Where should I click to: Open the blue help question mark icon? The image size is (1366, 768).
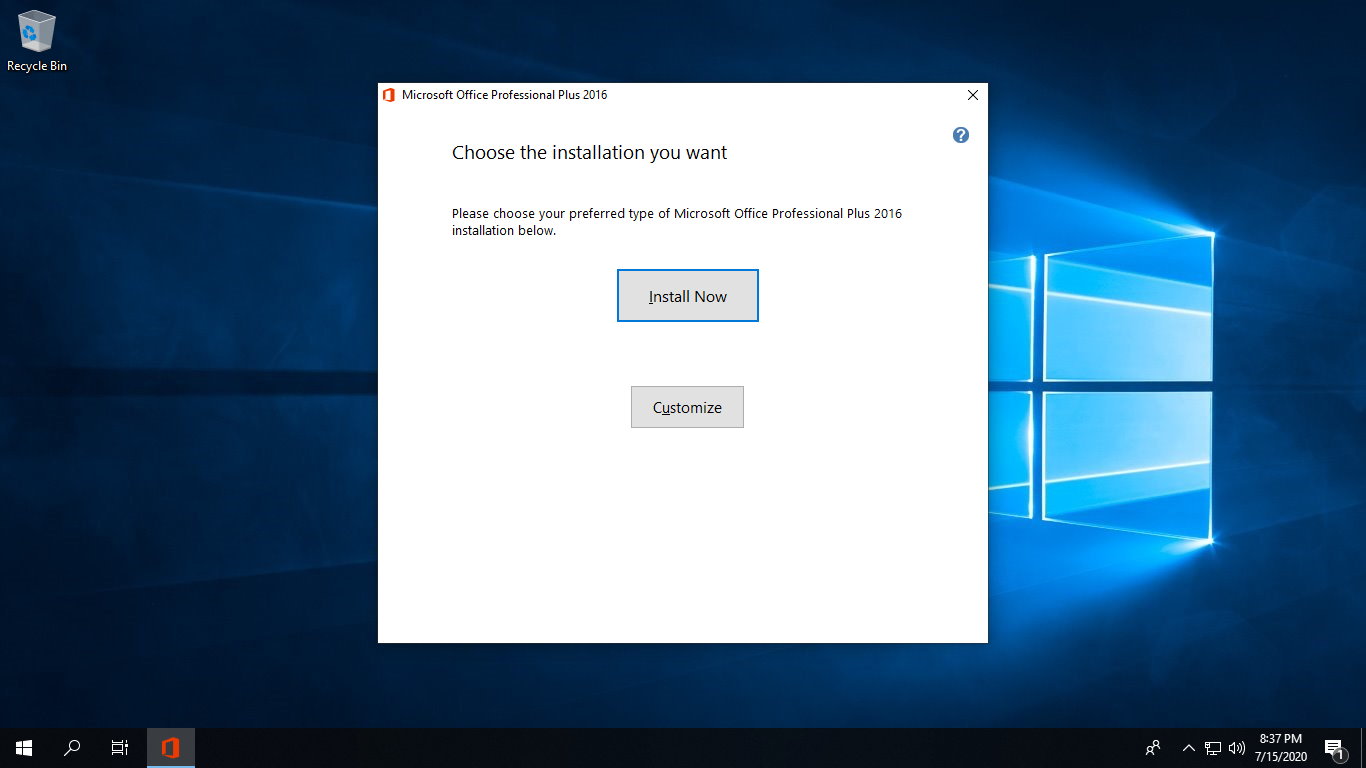(961, 135)
